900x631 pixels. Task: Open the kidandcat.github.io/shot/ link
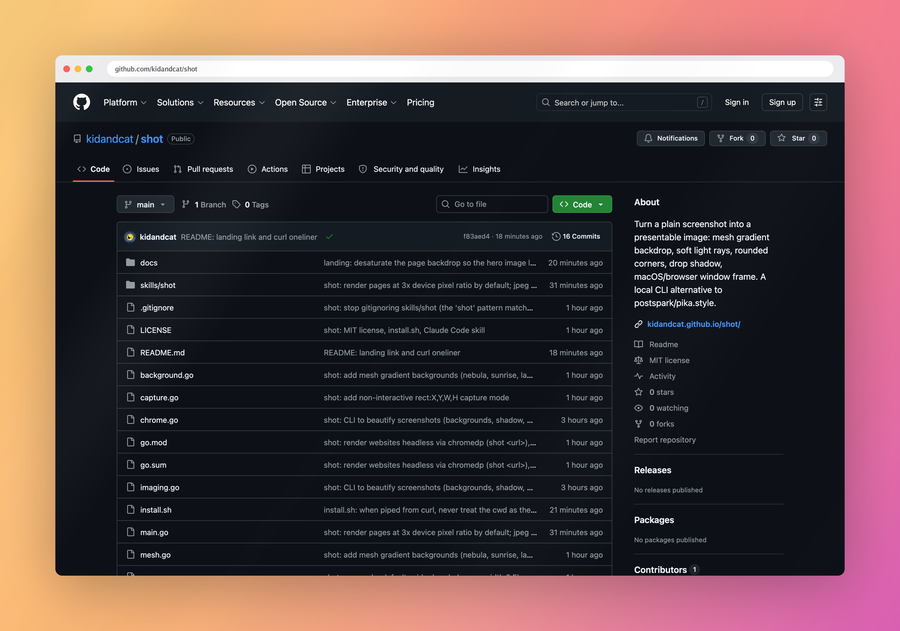click(693, 324)
